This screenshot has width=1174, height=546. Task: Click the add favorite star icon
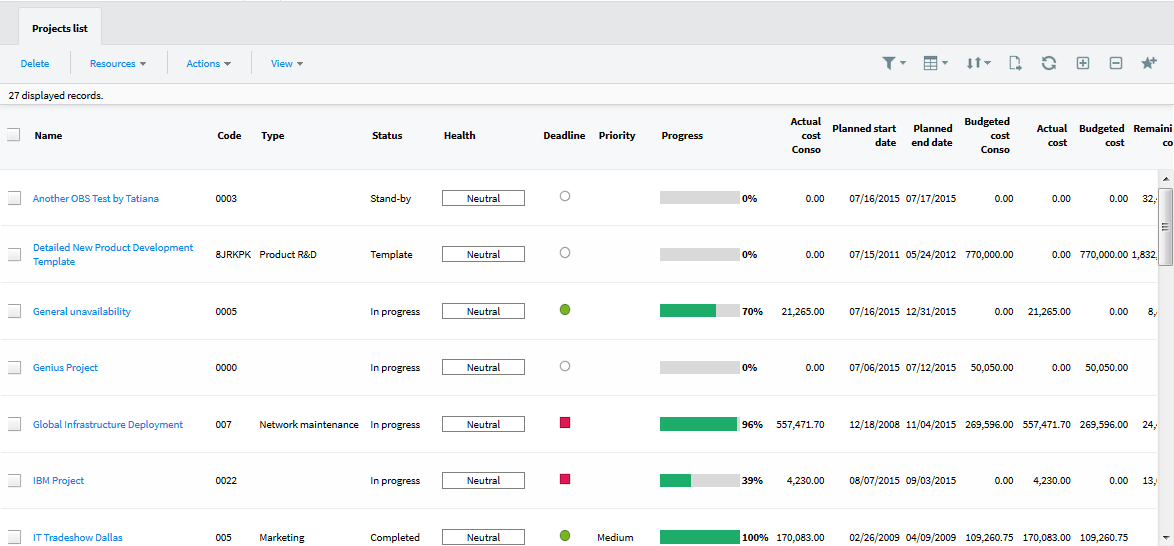[x=1149, y=64]
